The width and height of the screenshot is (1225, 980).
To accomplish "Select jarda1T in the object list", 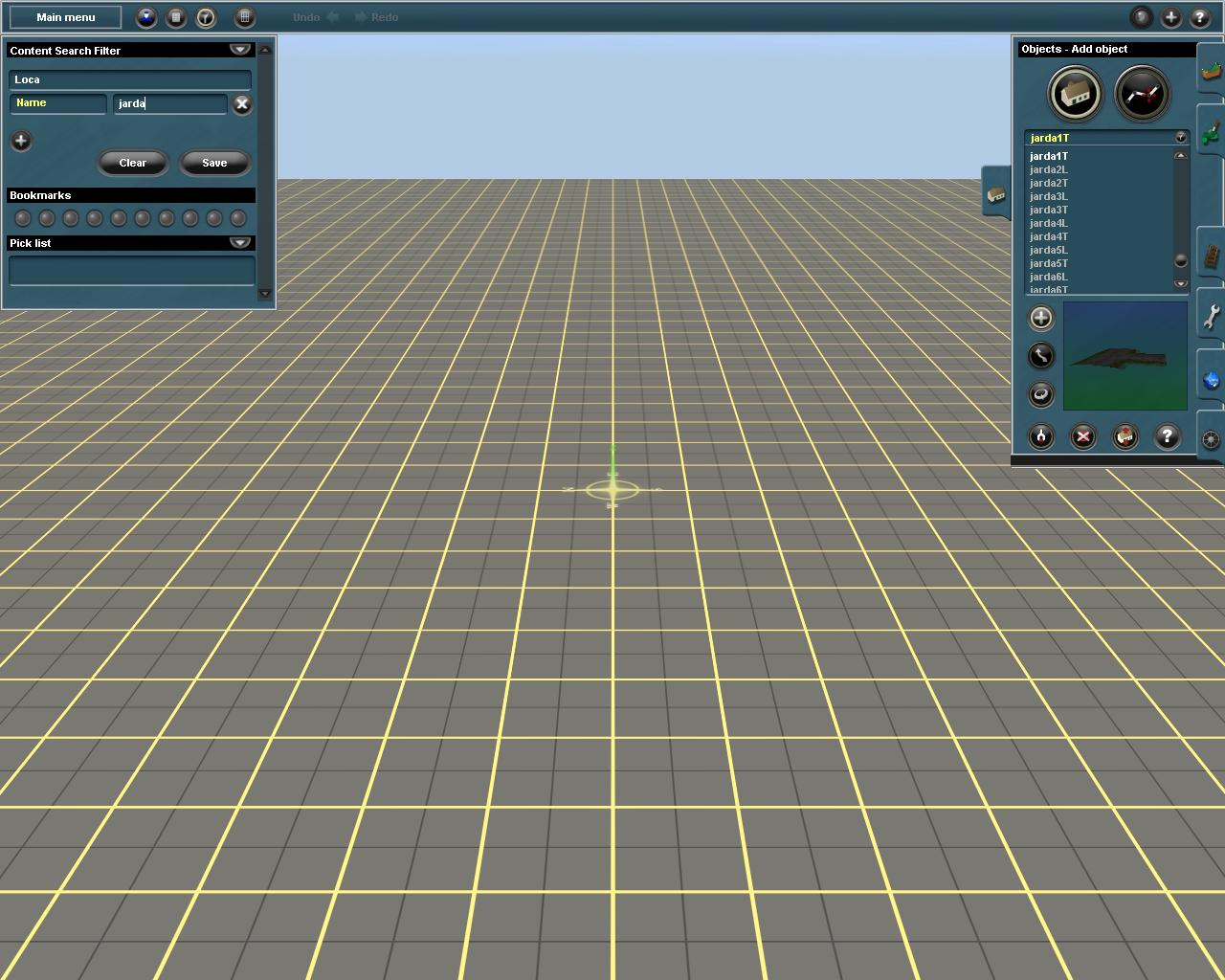I will (1049, 156).
